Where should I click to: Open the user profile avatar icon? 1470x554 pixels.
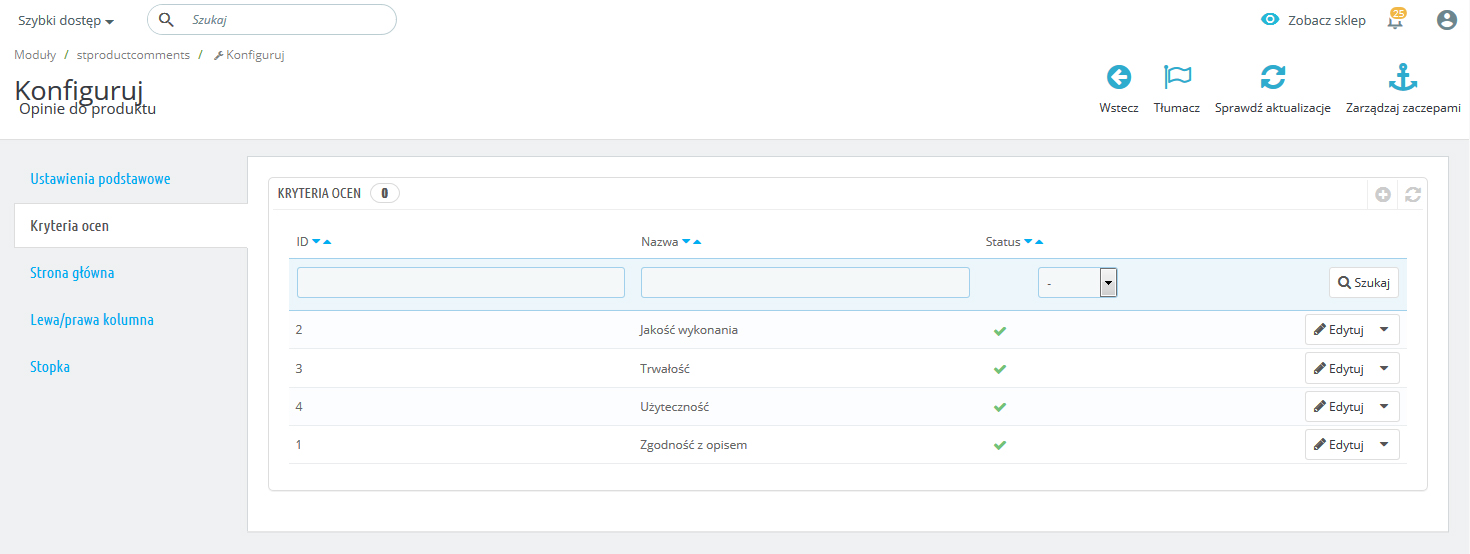(1446, 20)
